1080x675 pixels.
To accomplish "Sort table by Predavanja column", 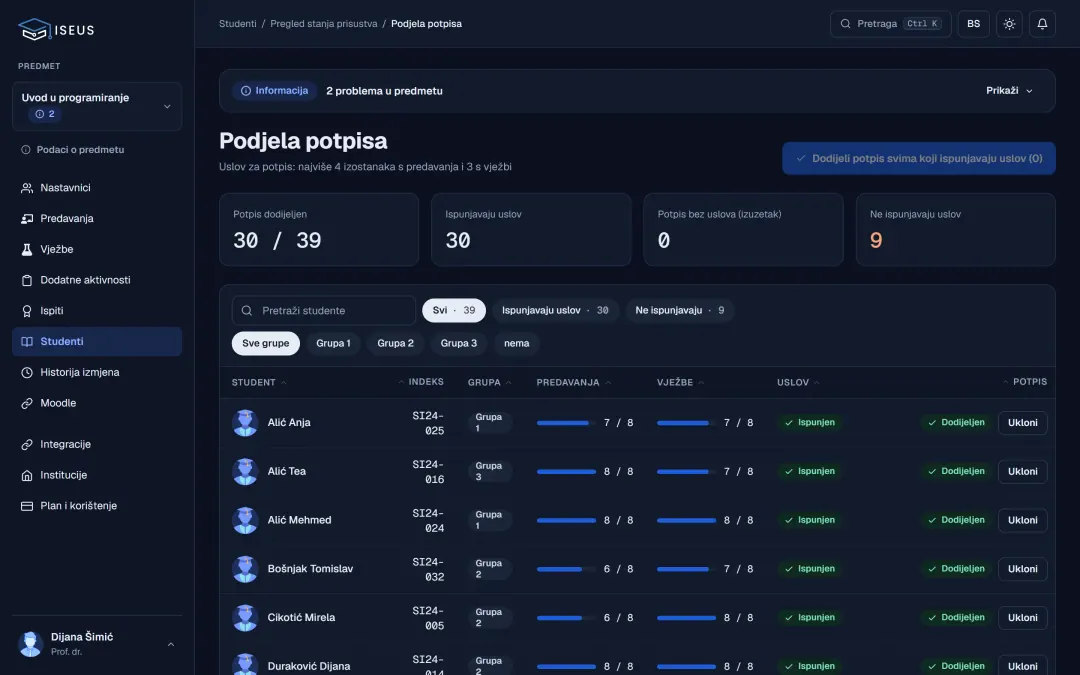I will pyautogui.click(x=574, y=382).
